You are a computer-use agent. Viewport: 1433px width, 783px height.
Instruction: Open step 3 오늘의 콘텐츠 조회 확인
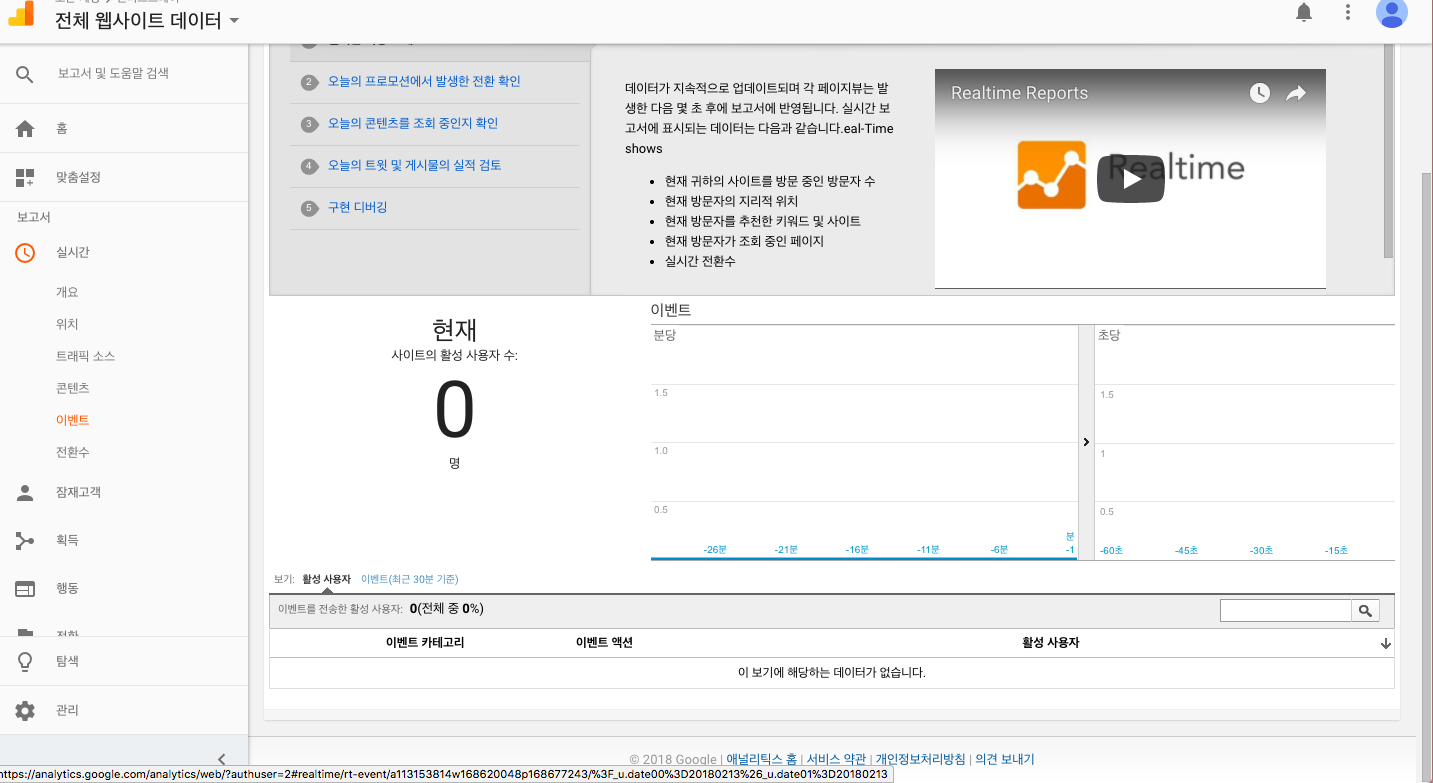pos(413,124)
